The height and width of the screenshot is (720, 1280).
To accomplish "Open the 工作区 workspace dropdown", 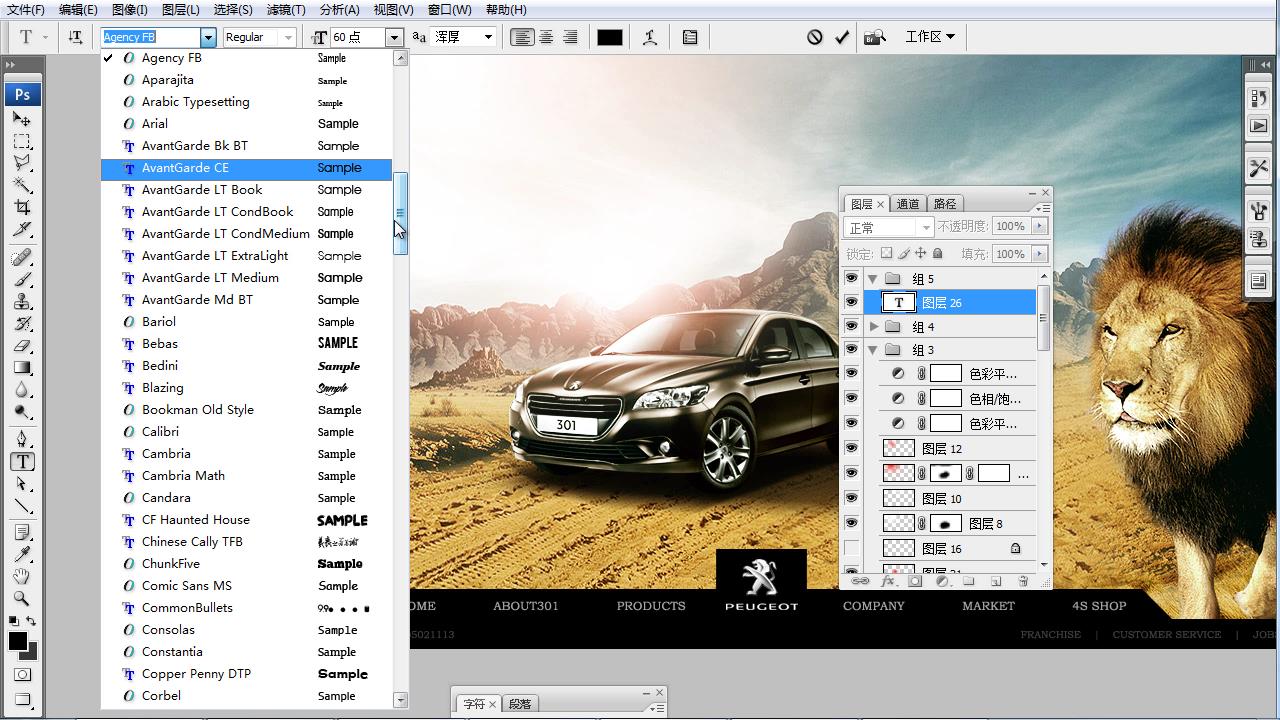I will point(930,37).
